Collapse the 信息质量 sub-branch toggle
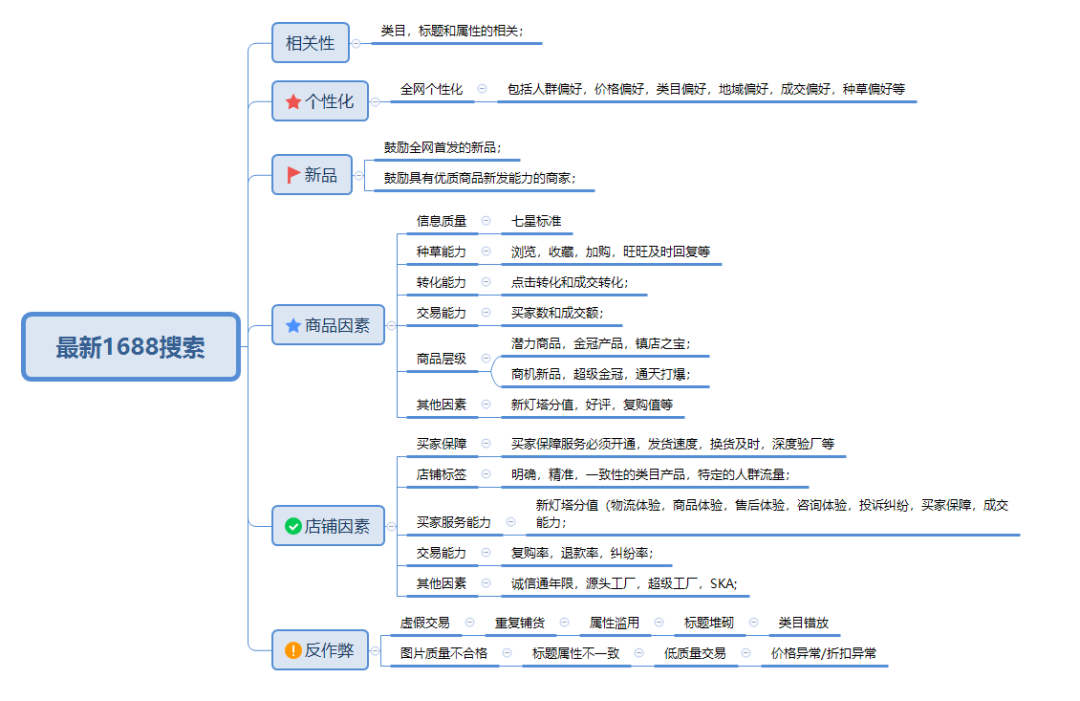The height and width of the screenshot is (701, 1080). tap(486, 220)
